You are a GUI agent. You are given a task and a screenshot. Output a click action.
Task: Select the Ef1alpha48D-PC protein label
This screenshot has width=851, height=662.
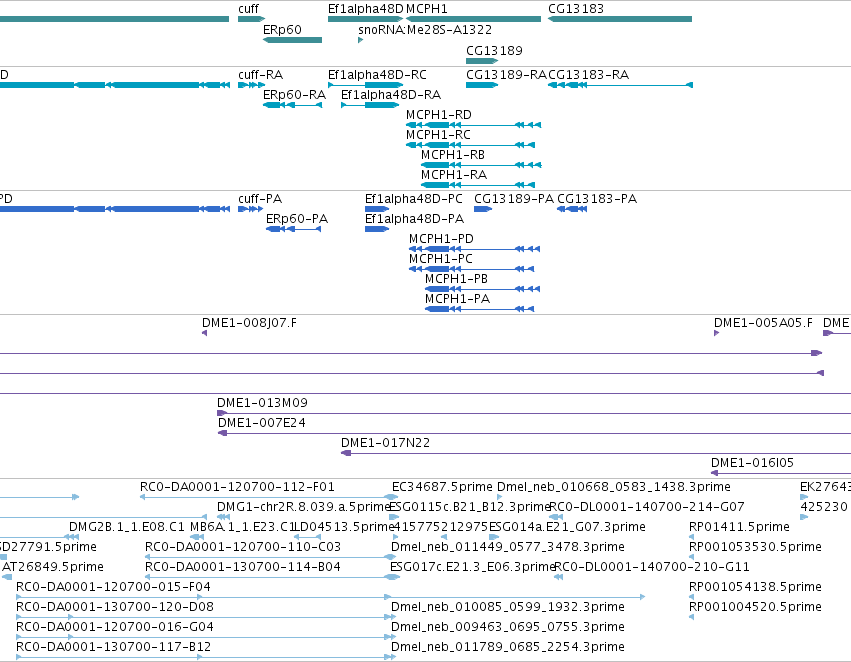pyautogui.click(x=414, y=199)
